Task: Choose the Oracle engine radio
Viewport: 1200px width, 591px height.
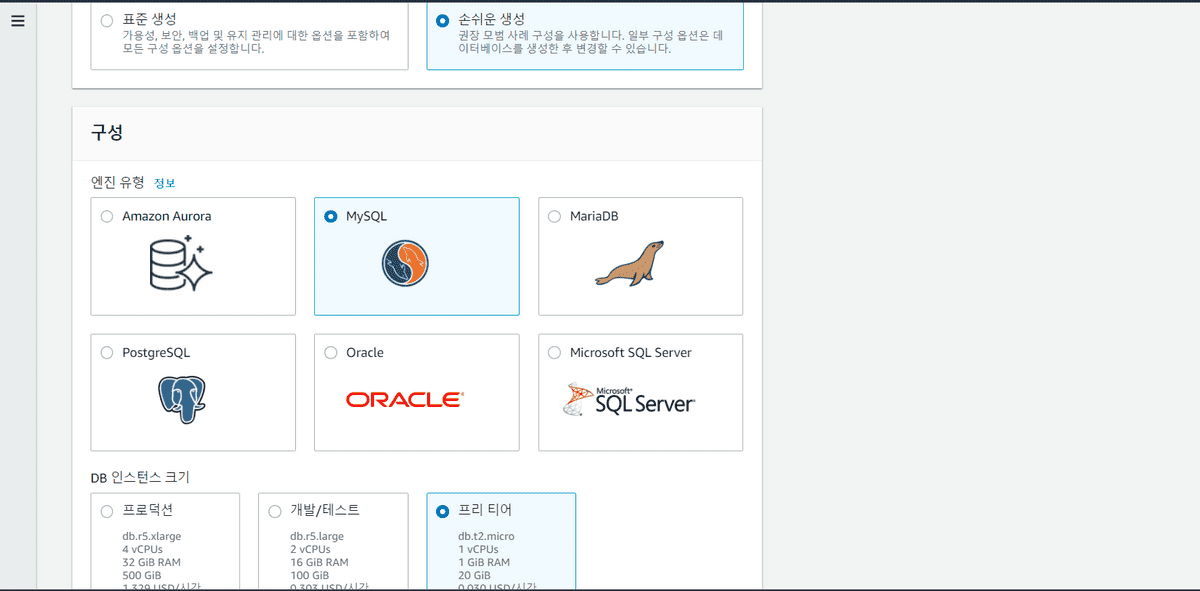Action: click(331, 353)
